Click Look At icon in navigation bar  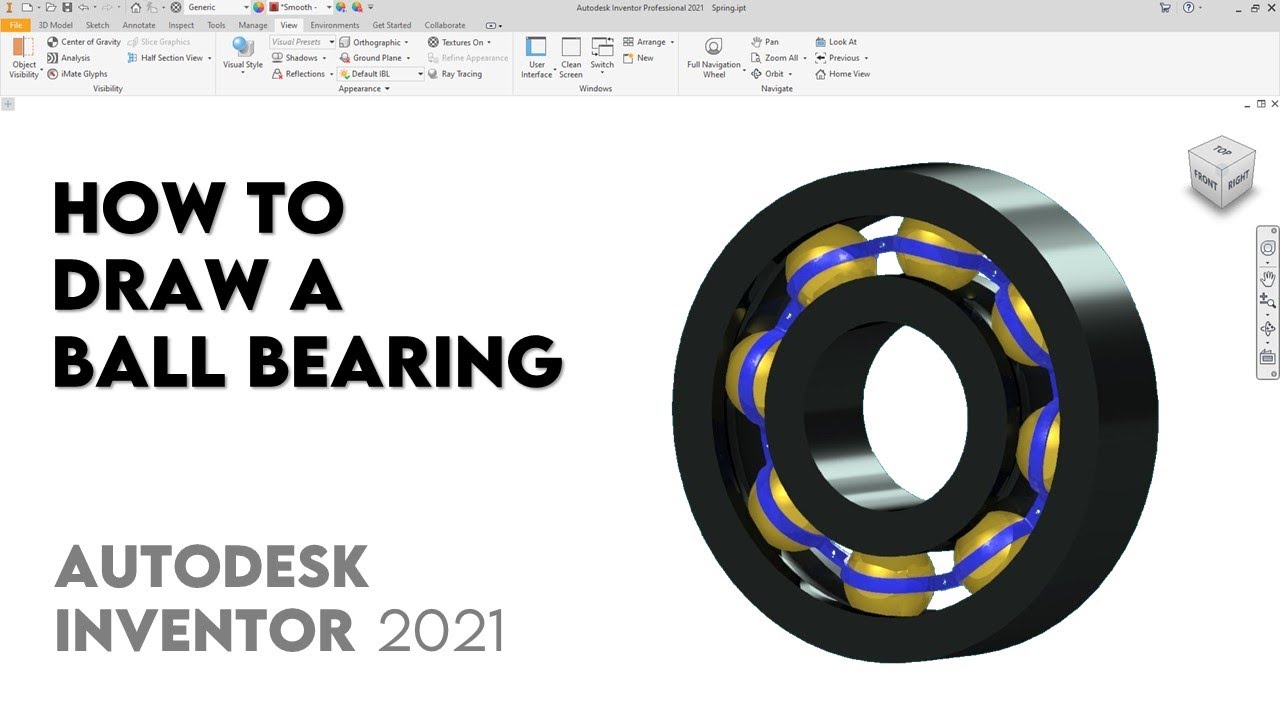[1268, 357]
